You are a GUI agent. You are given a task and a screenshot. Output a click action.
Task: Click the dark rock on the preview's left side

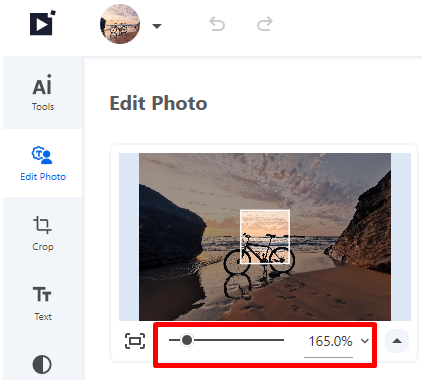(x=170, y=227)
